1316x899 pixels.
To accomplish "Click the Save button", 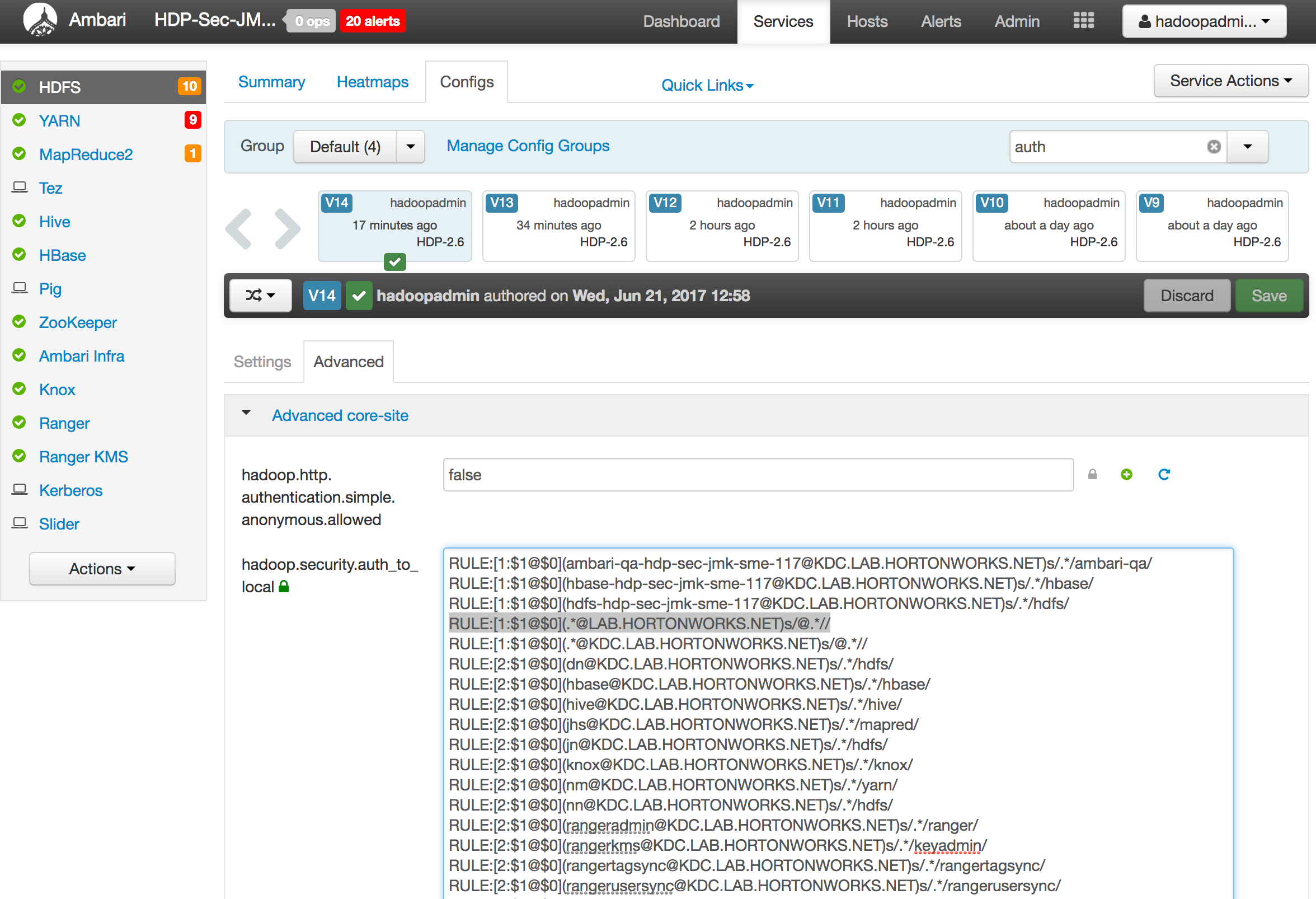I will (1268, 295).
